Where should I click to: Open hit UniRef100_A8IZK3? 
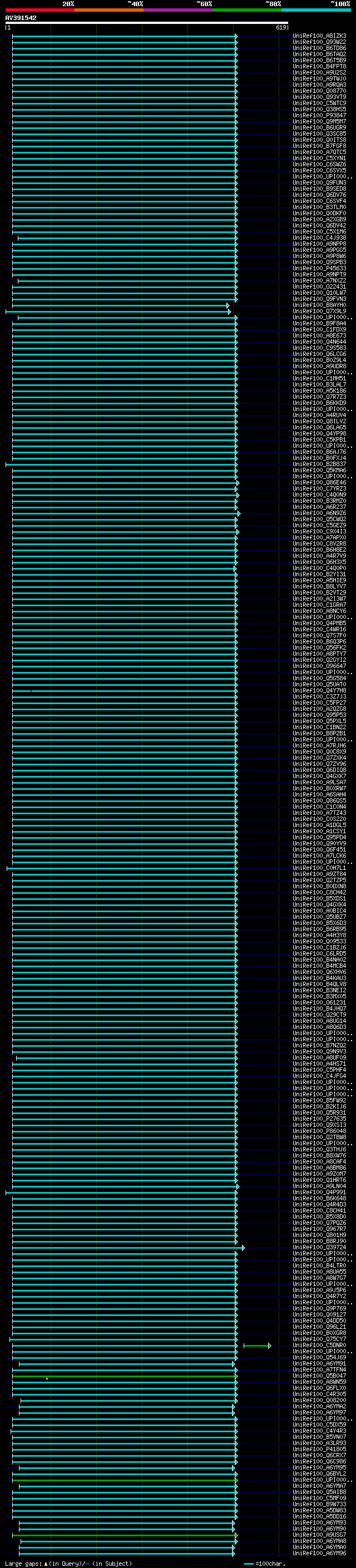(x=319, y=36)
